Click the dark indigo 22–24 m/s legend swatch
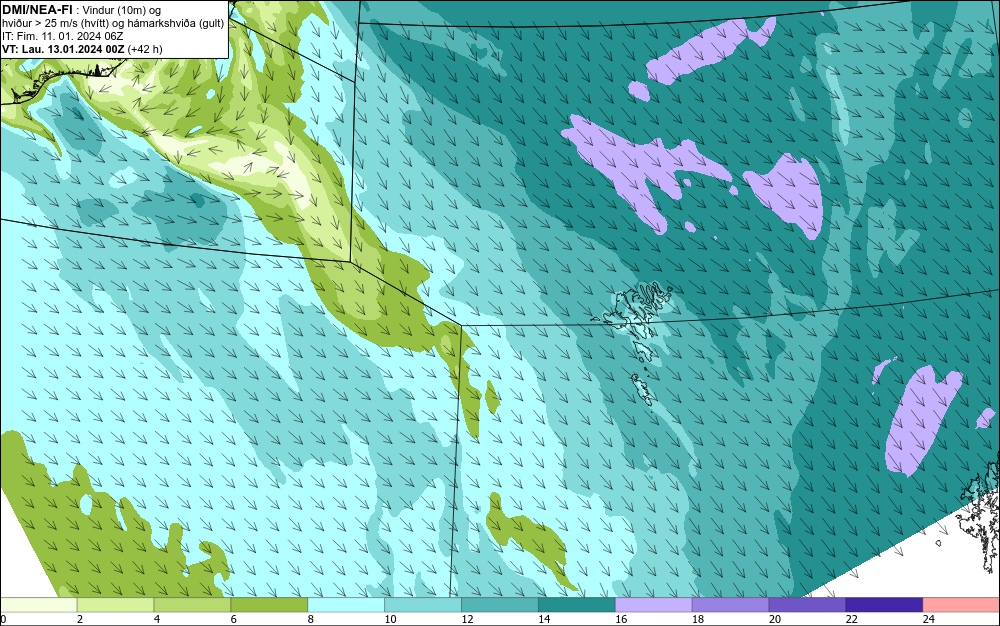1000x626 pixels. click(884, 604)
